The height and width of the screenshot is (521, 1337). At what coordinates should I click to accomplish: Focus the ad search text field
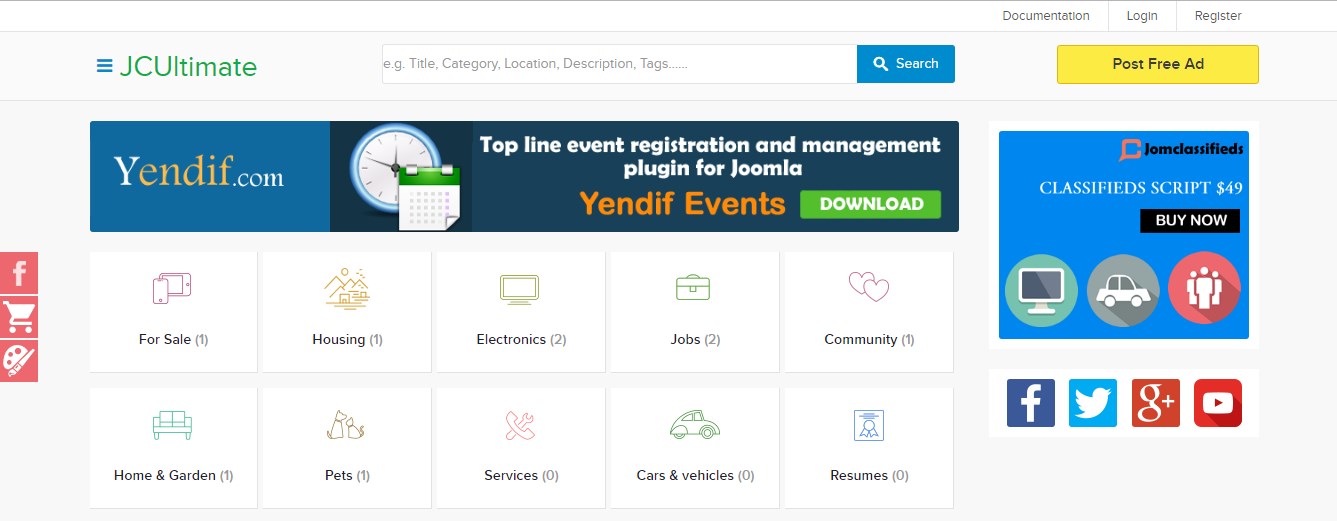[x=619, y=64]
